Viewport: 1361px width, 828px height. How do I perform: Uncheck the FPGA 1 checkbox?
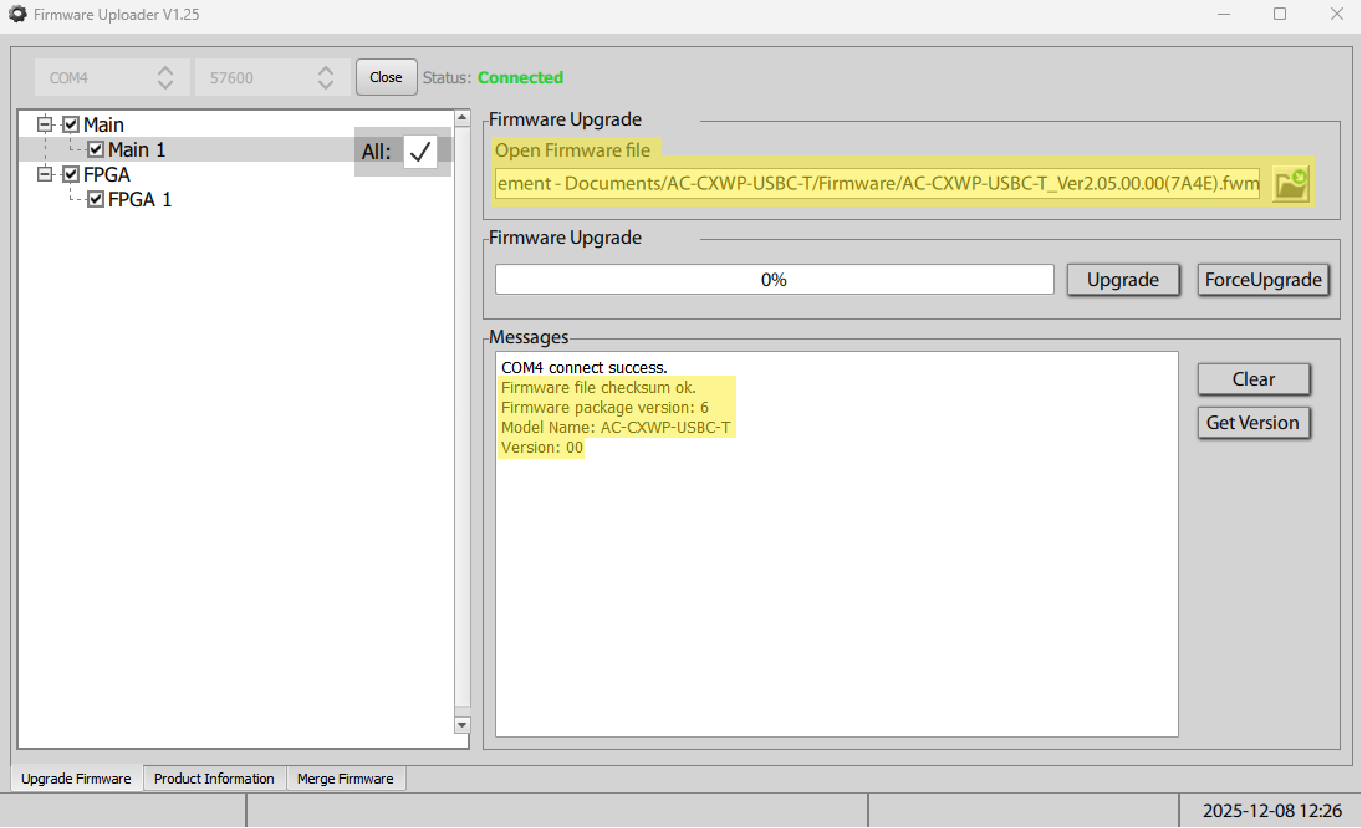click(96, 200)
